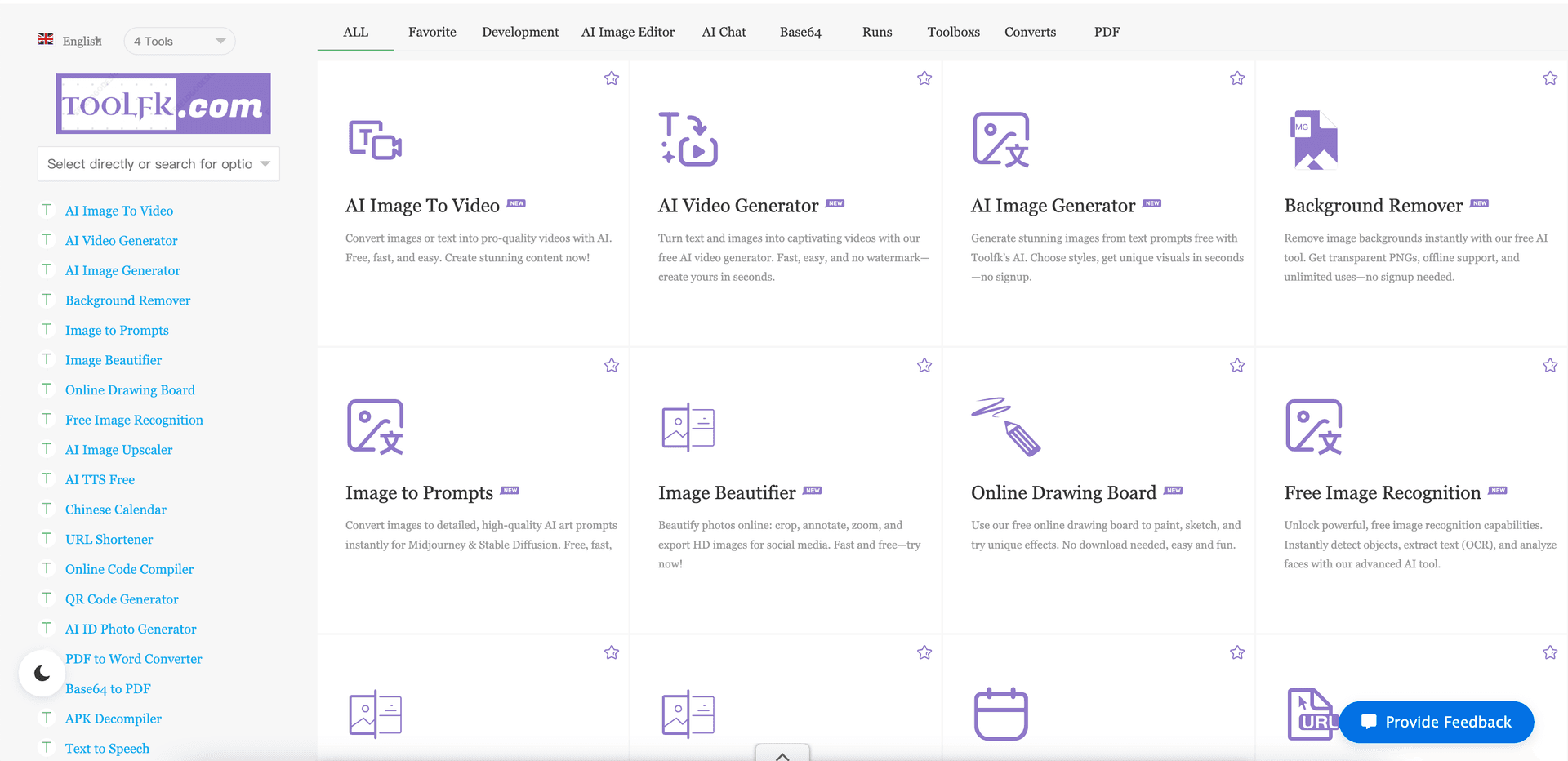Open the Runs tab
Viewport: 1568px width, 761px height.
[877, 32]
